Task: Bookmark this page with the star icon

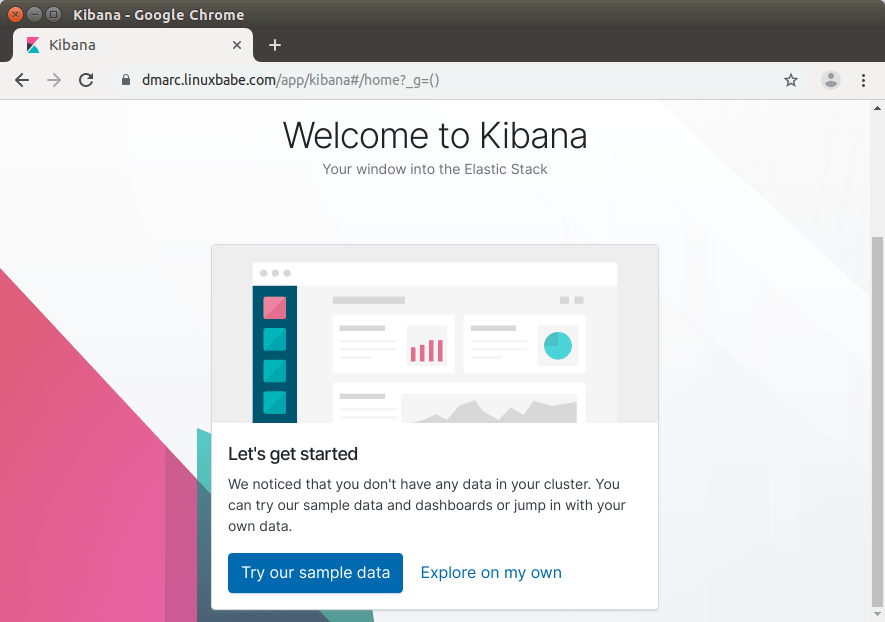Action: click(x=791, y=80)
